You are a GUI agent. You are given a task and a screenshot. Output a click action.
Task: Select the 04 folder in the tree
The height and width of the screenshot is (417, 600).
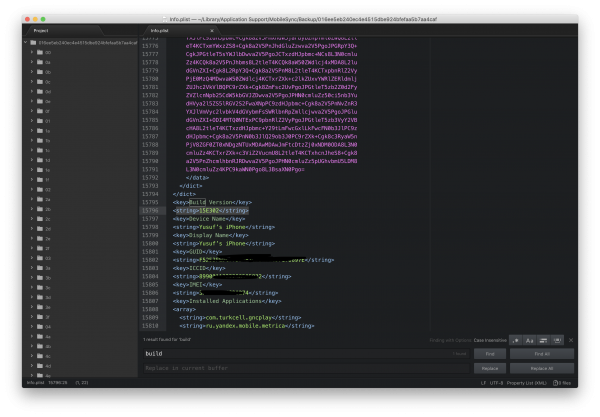[x=80, y=327]
